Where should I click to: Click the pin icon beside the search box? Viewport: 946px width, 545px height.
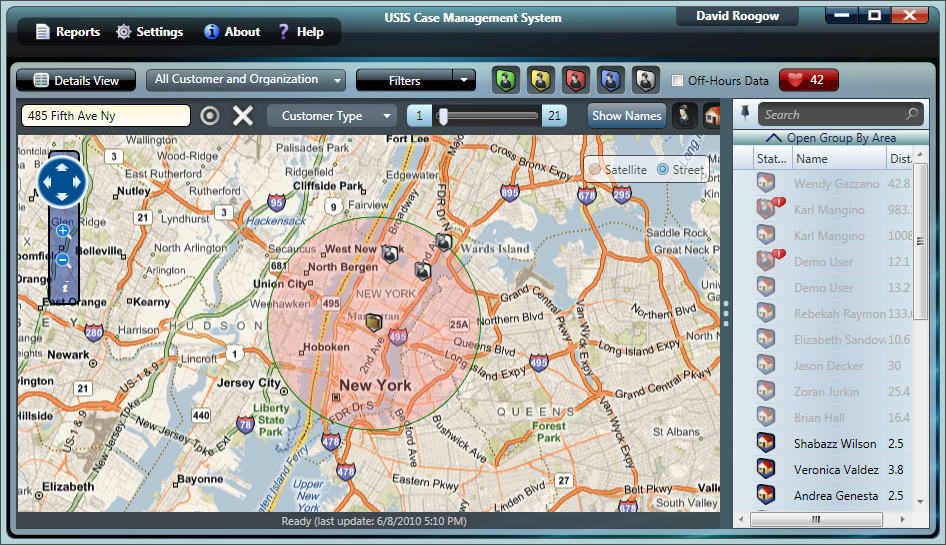tap(745, 115)
